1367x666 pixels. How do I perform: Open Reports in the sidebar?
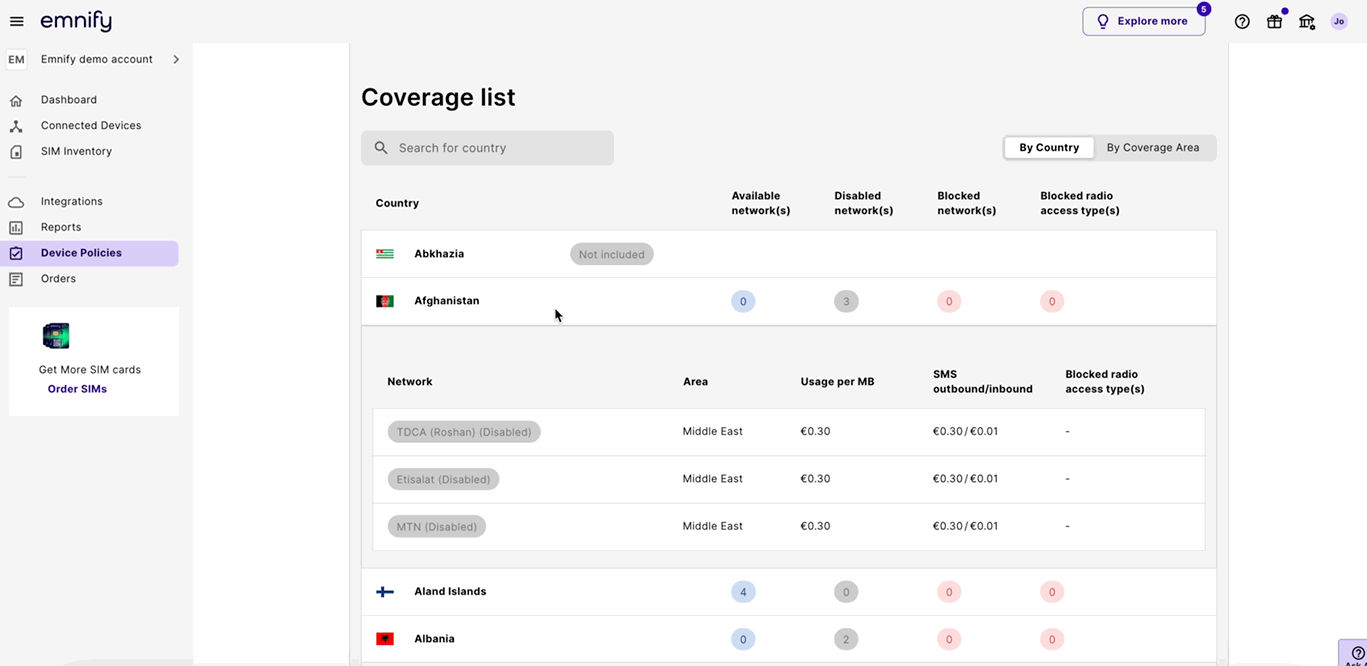(x=61, y=228)
